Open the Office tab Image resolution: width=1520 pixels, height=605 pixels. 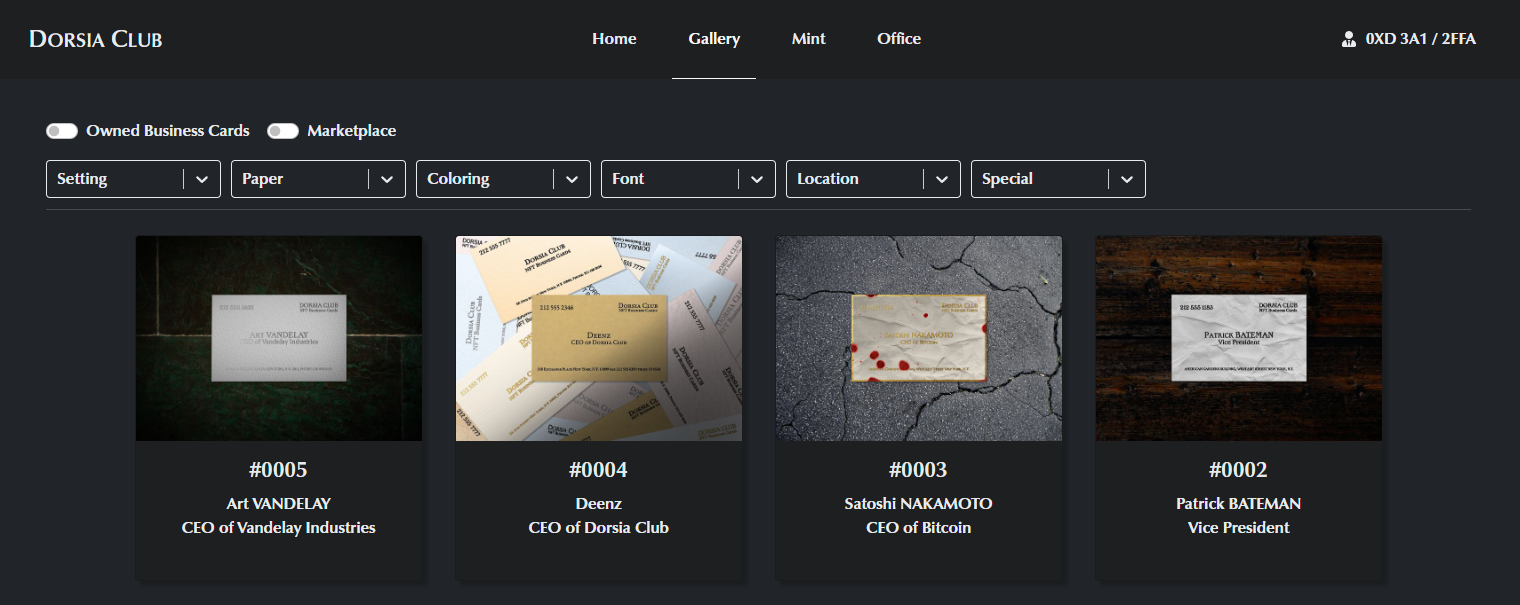click(899, 39)
